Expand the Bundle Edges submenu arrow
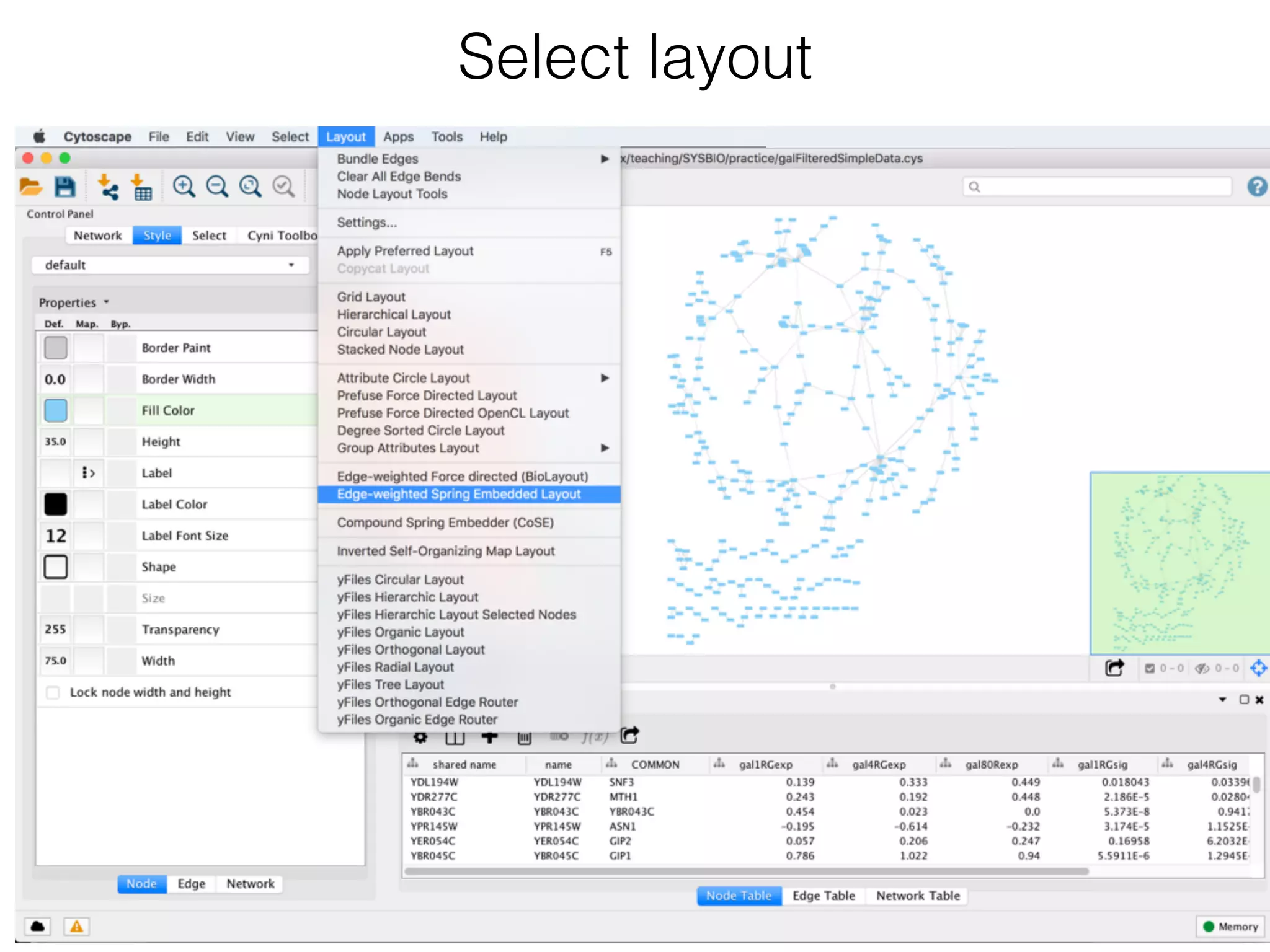1270x952 pixels. [x=605, y=159]
